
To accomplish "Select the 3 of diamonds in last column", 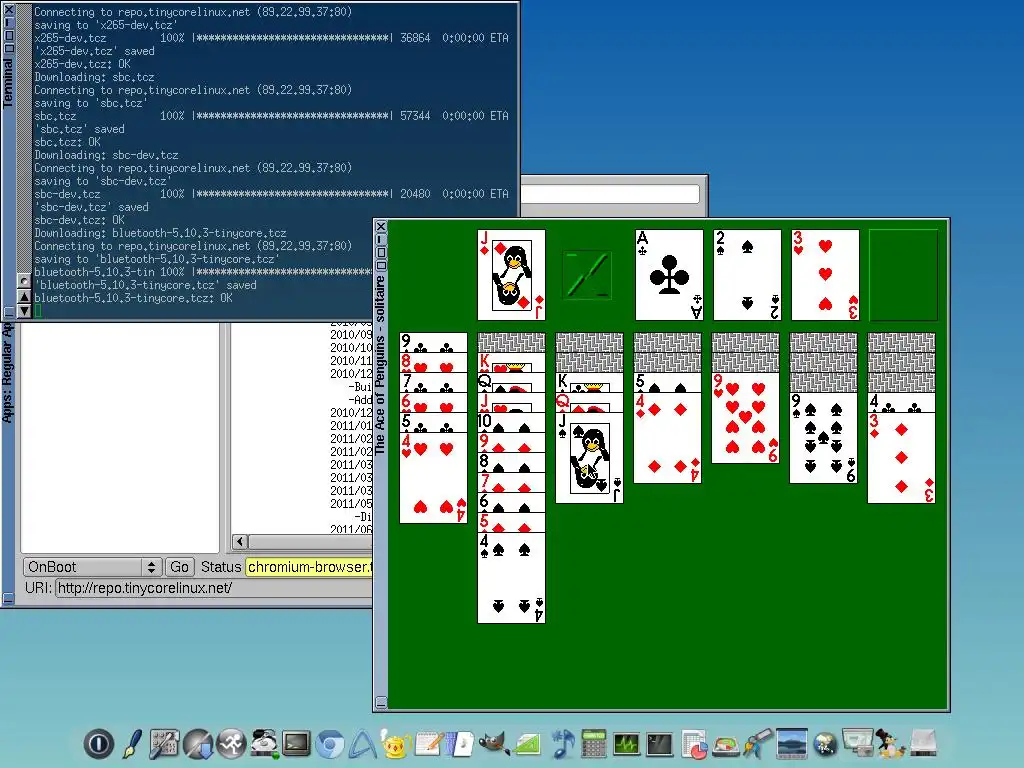I will (x=901, y=458).
